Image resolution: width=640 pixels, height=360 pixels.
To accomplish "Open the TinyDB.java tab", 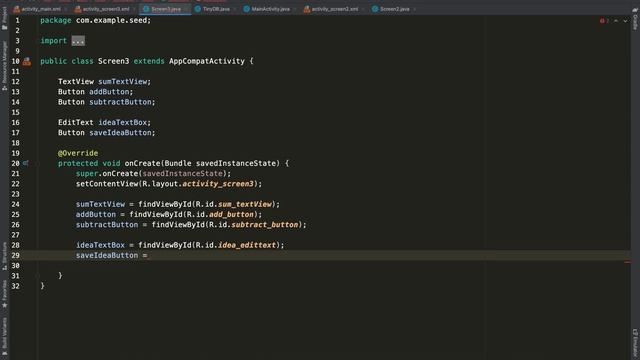I will [x=216, y=9].
